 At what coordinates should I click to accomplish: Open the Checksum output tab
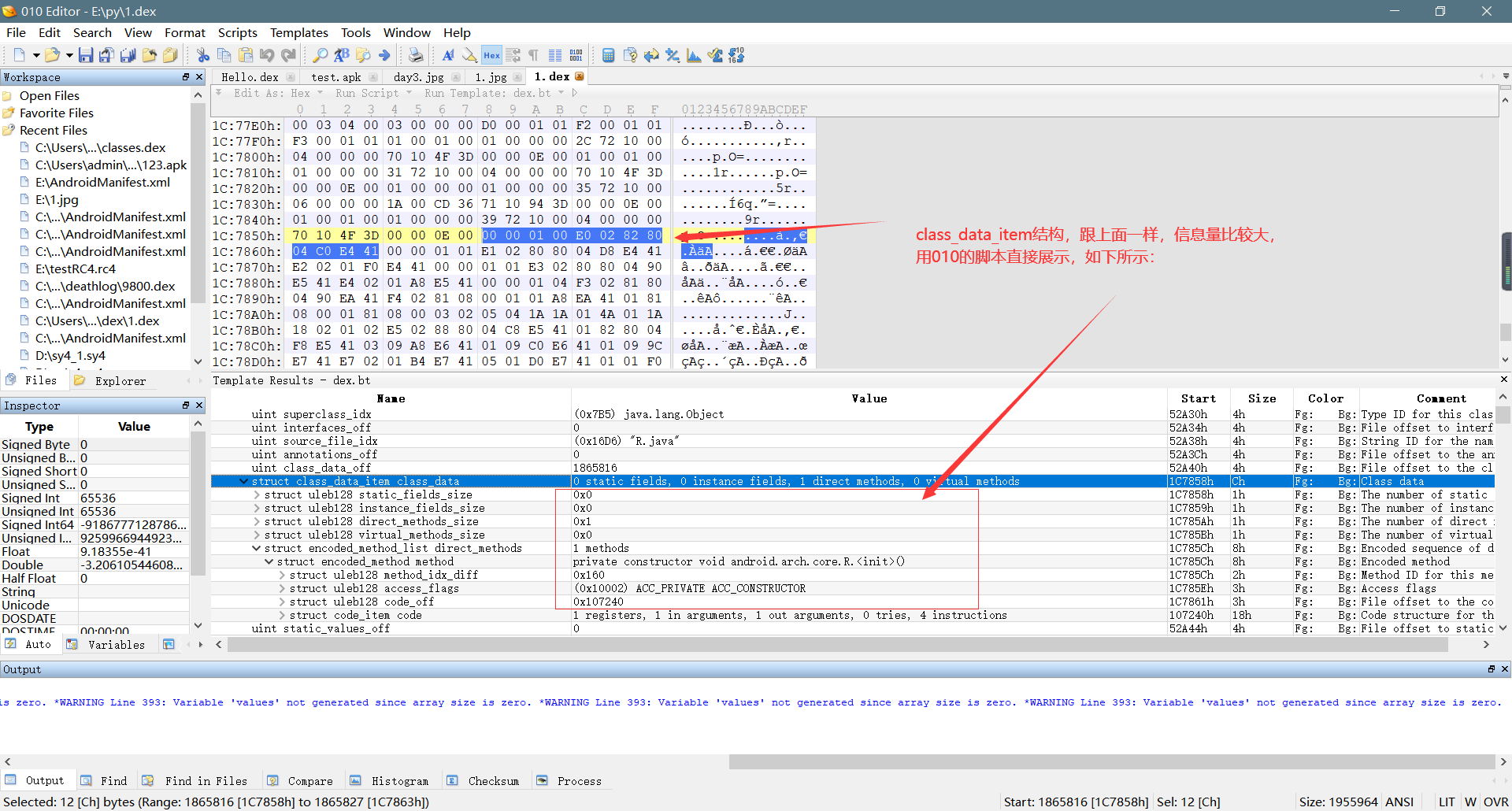click(484, 781)
